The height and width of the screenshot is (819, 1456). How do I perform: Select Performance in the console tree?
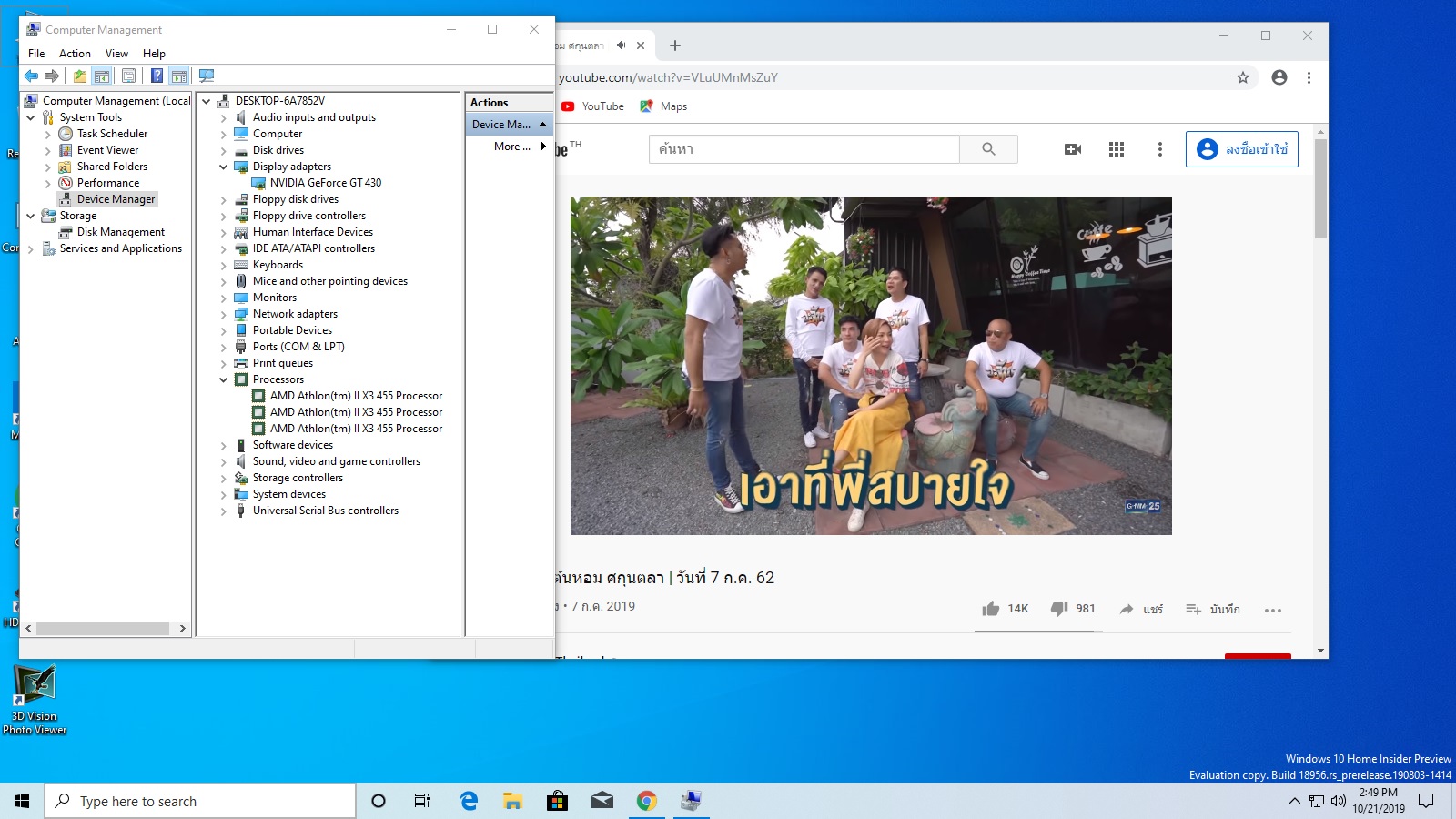(108, 183)
